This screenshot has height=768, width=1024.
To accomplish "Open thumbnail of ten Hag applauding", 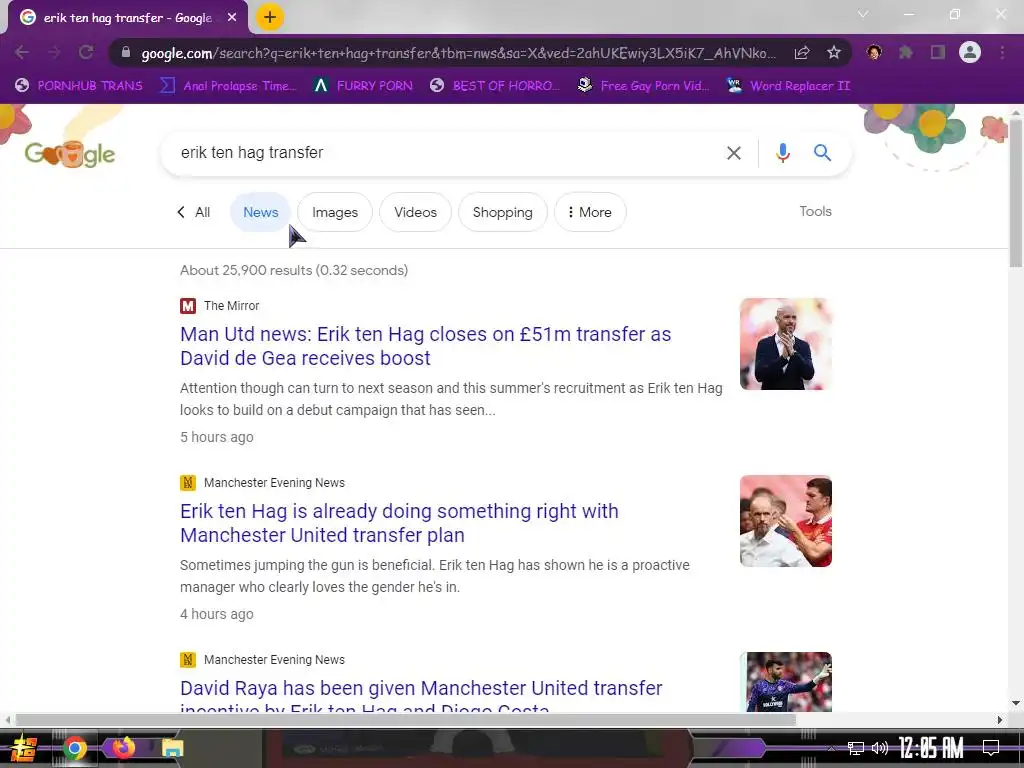I will (786, 344).
